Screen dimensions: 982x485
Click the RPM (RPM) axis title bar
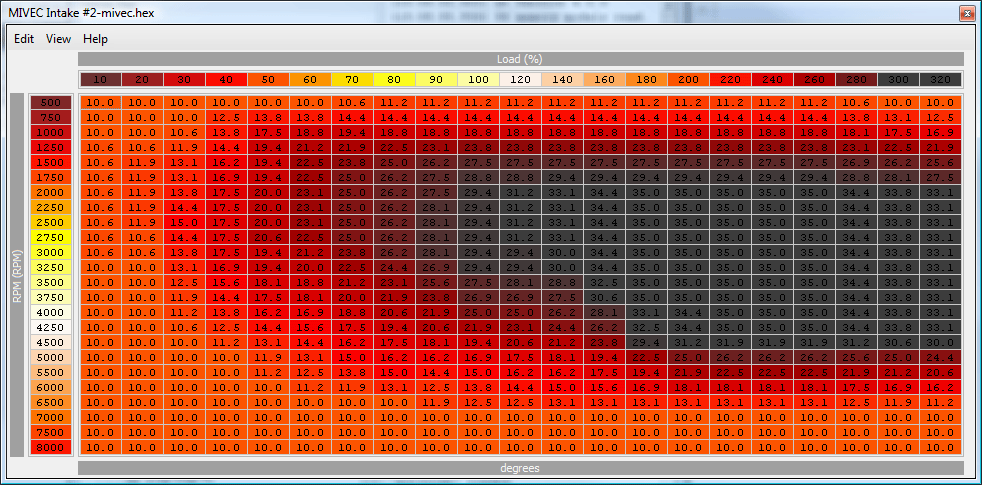click(17, 275)
